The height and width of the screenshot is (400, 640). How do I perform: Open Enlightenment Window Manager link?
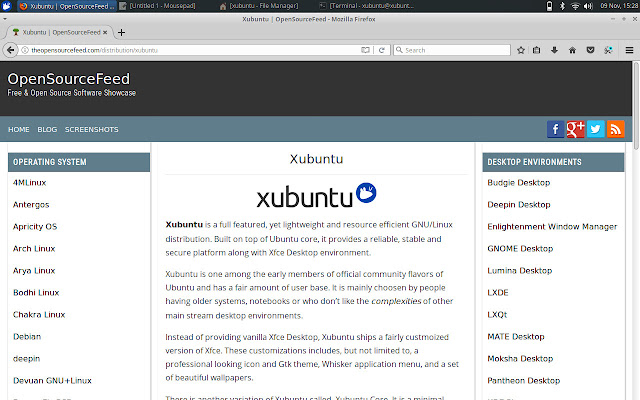[x=552, y=227]
